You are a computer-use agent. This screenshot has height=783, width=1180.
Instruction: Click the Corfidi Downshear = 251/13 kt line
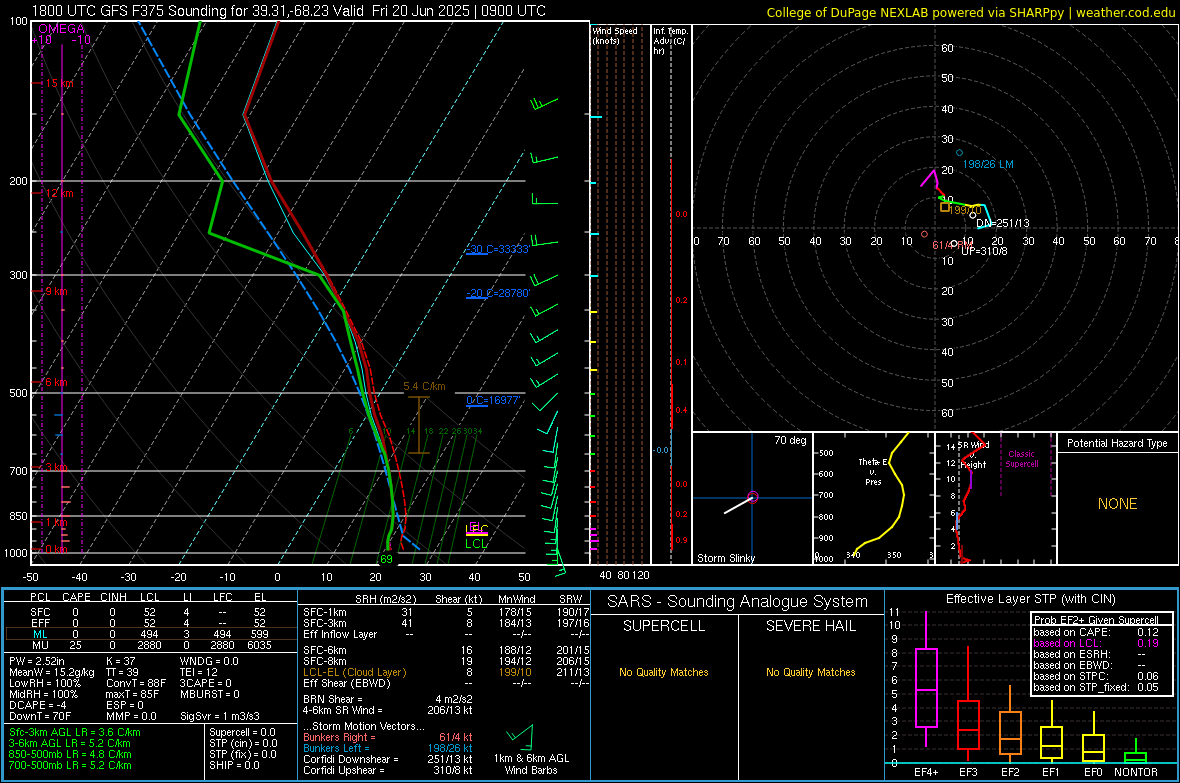click(x=388, y=759)
